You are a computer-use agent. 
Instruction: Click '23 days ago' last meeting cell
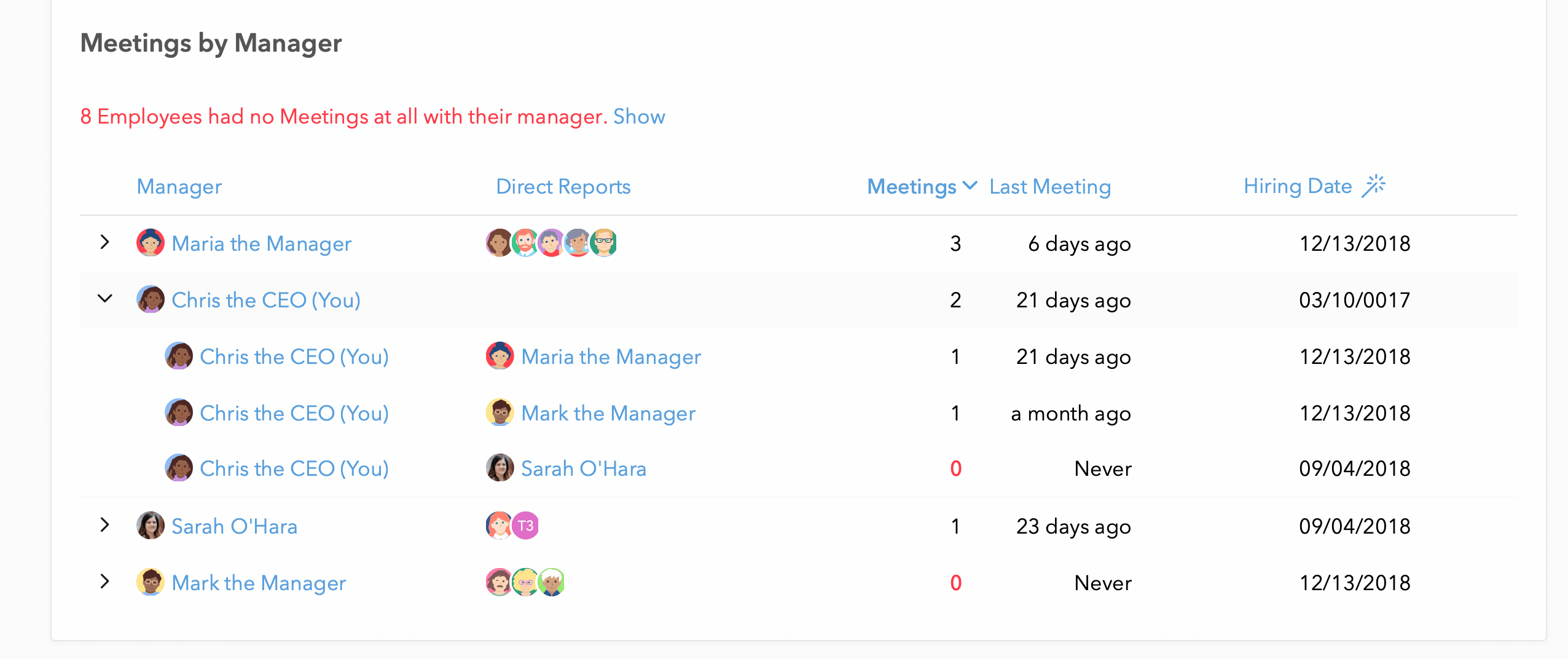[1073, 527]
